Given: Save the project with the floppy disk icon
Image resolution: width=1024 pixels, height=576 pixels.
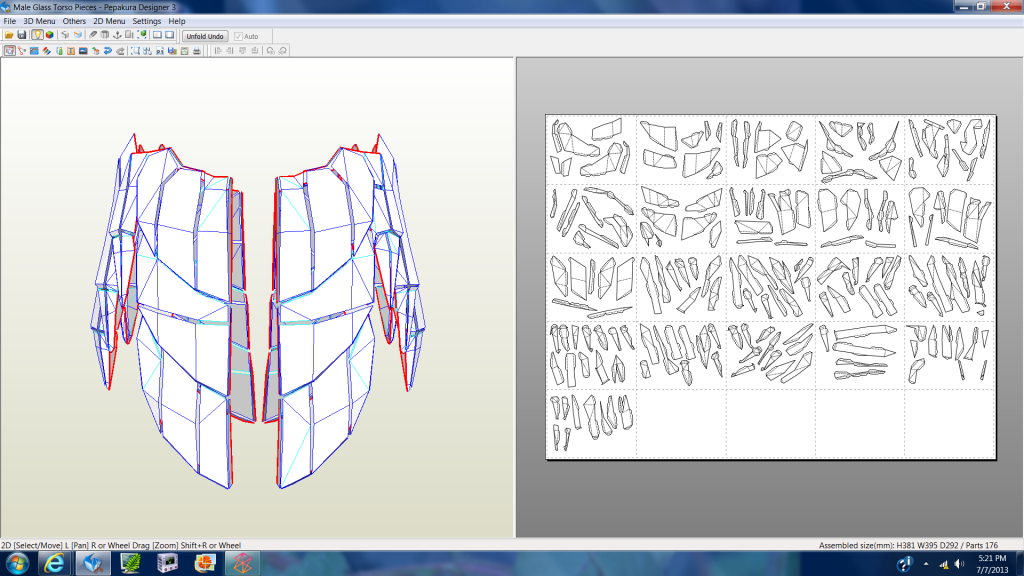Looking at the screenshot, I should [22, 35].
